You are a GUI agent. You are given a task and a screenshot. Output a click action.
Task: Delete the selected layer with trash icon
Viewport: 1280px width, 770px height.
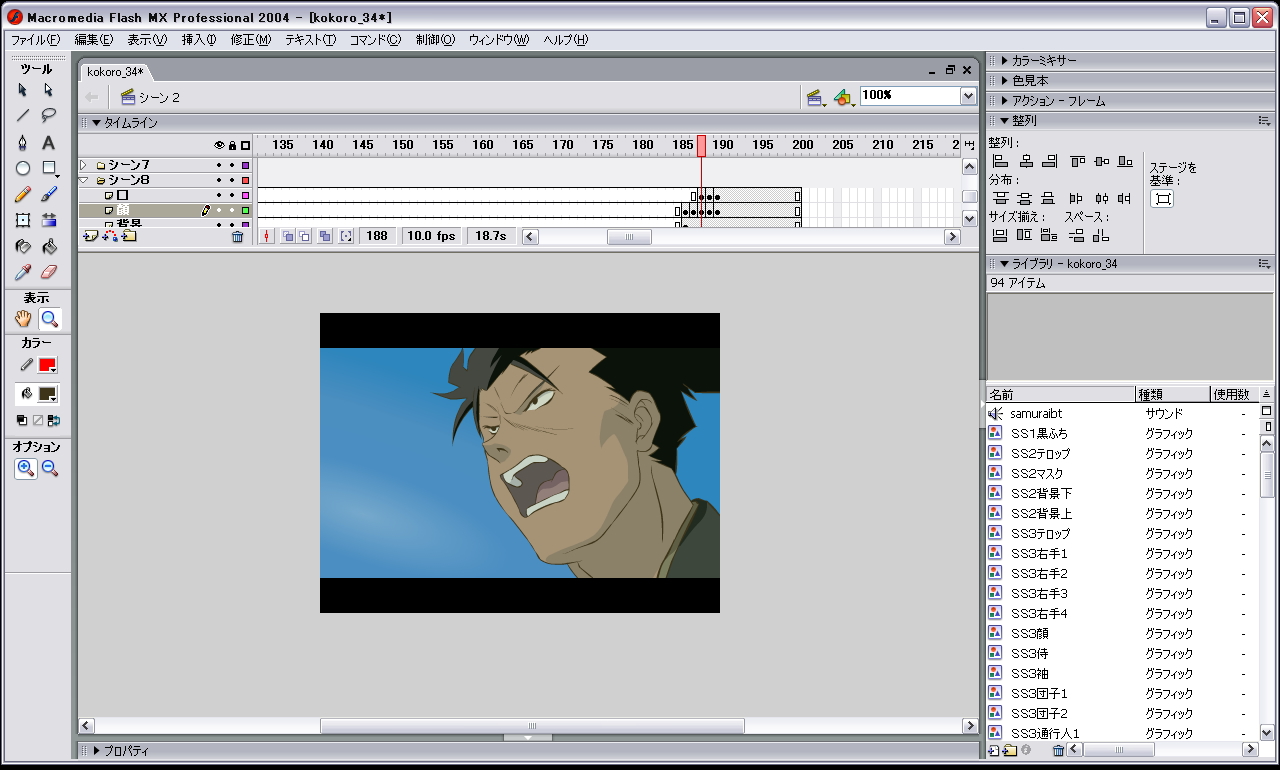click(x=237, y=237)
